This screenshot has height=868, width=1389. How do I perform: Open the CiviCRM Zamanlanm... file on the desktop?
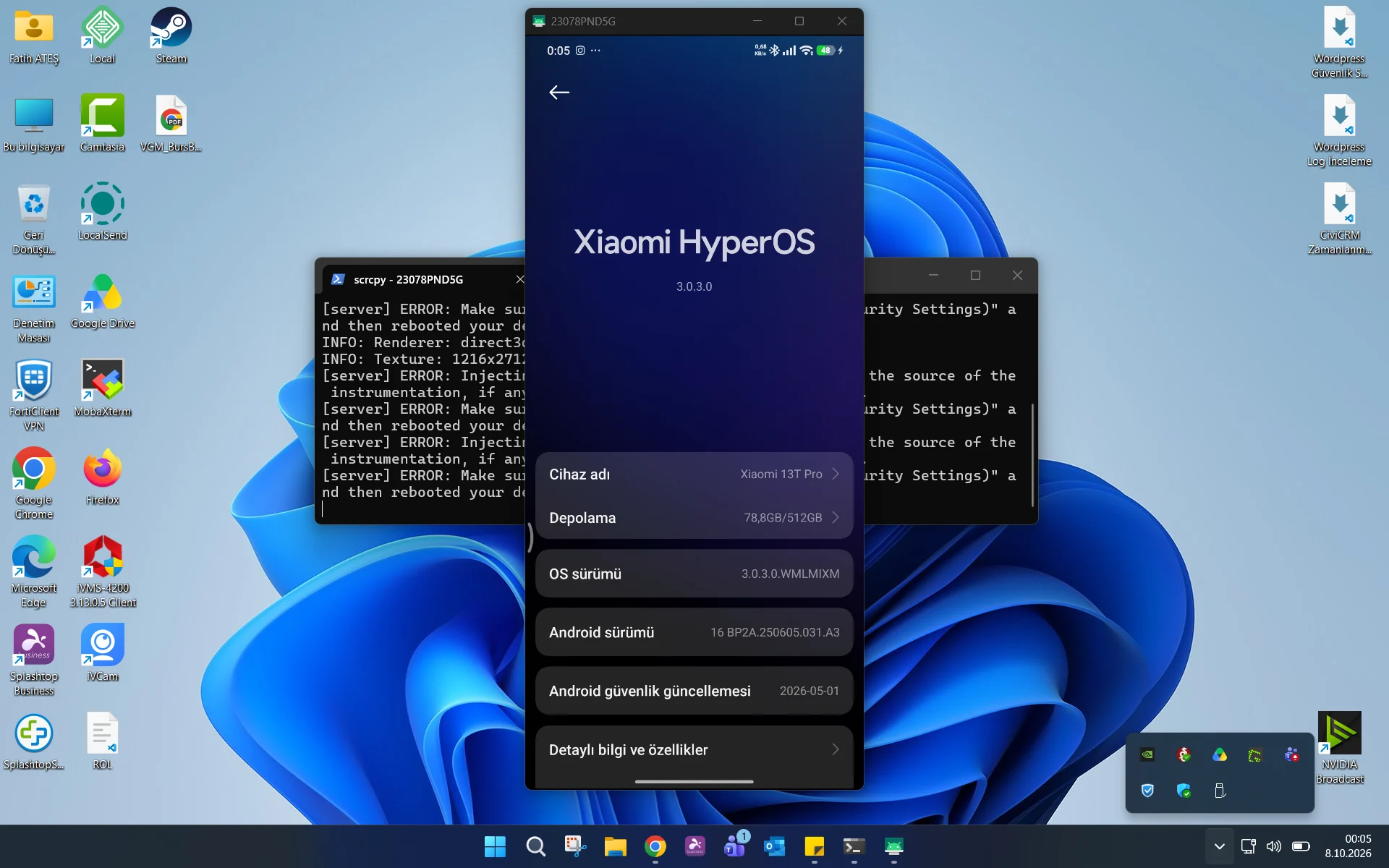[1339, 218]
